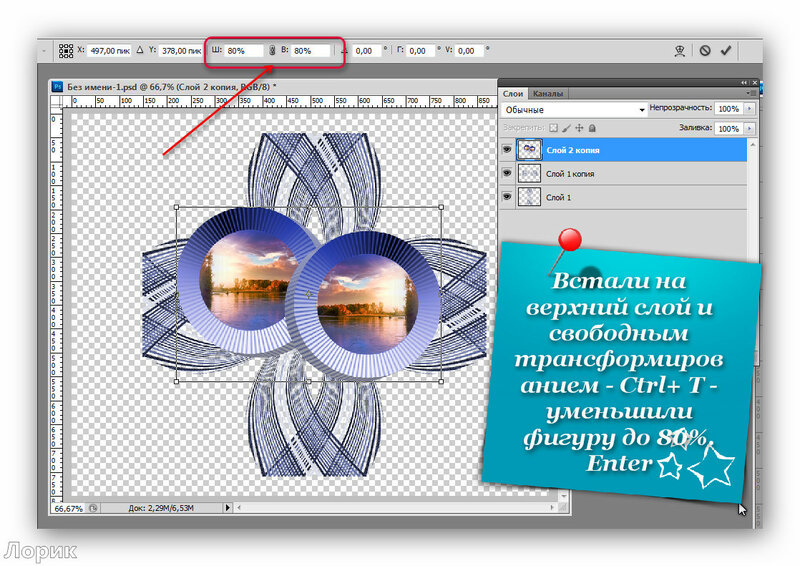Click the Слой 1 копия layer thumbnail
800x566 pixels.
click(529, 174)
